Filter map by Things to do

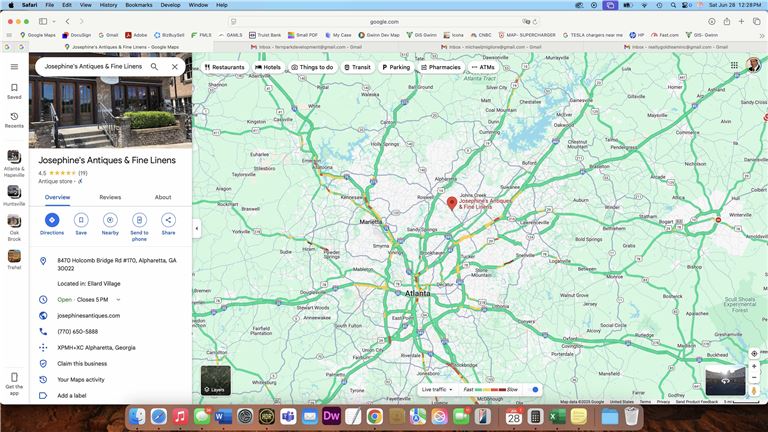[x=312, y=67]
